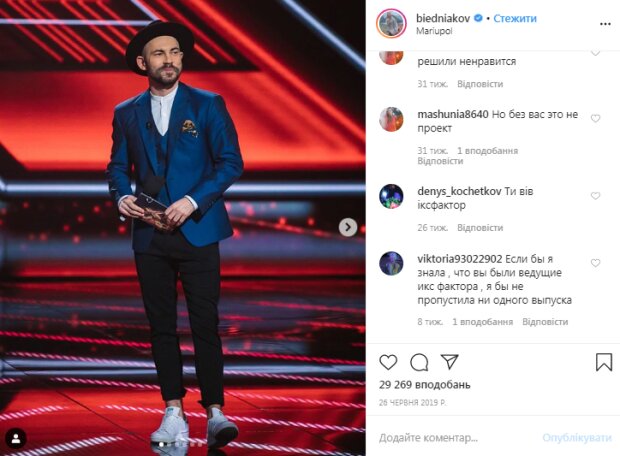Focus the Додайте коментар input field
Viewport: 620px width, 456px height.
[455, 437]
